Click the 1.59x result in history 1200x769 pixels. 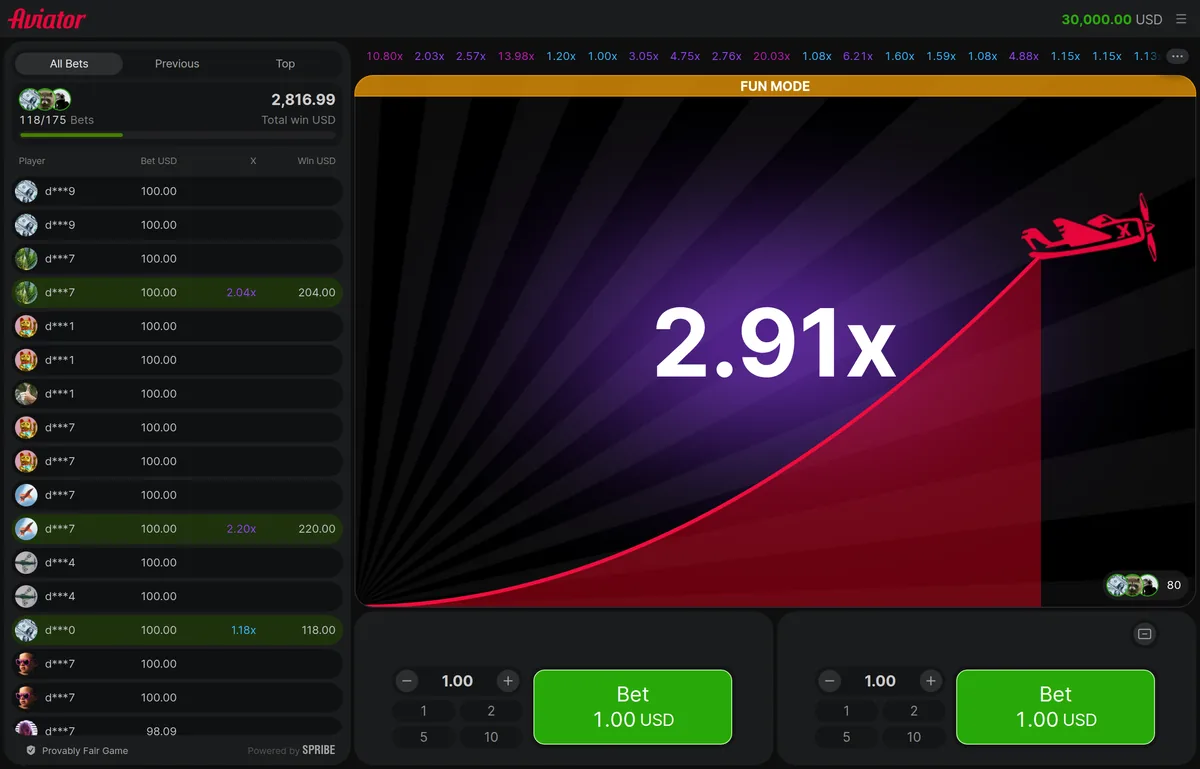coord(941,56)
